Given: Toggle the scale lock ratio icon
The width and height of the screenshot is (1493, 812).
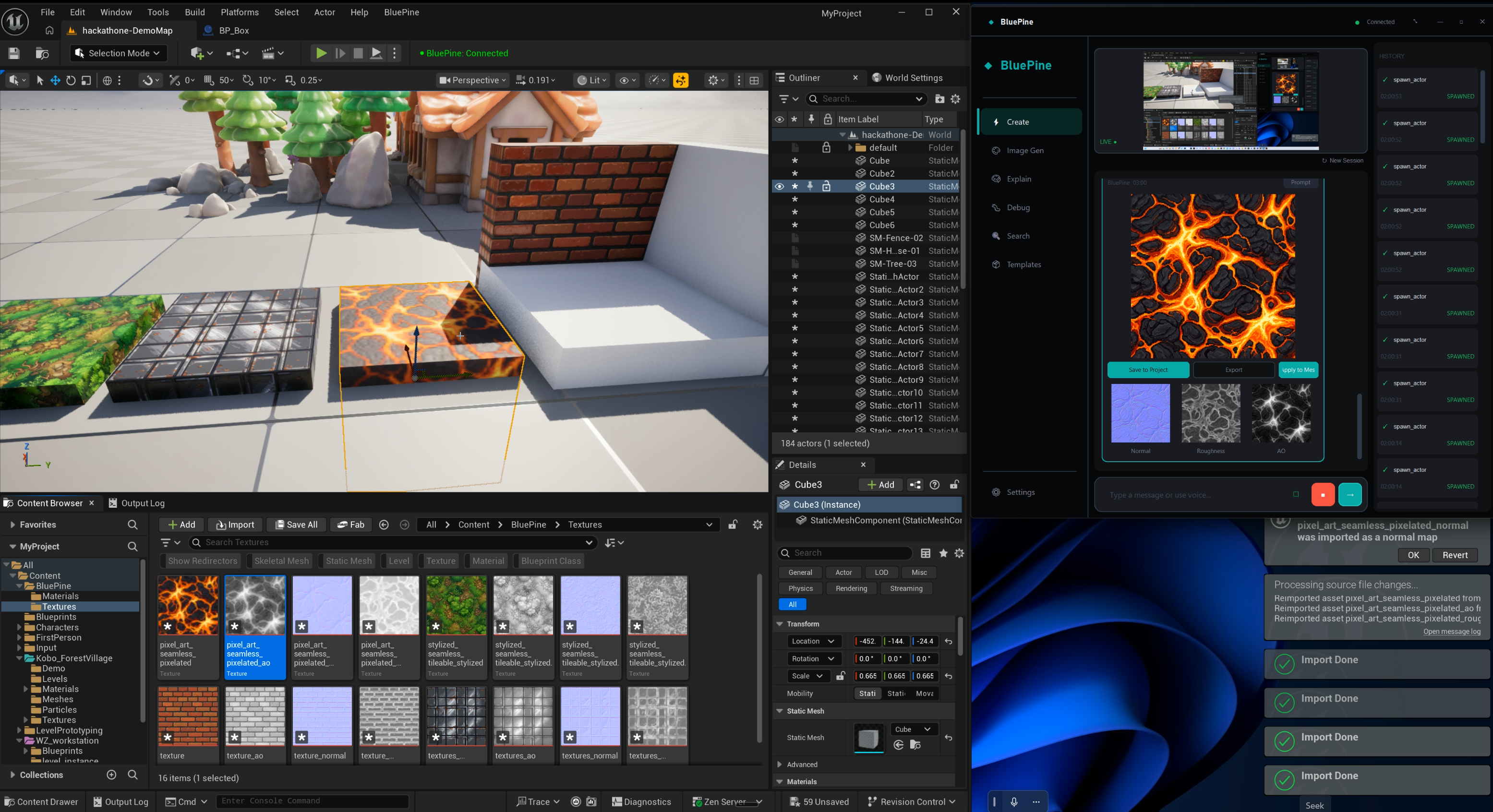Looking at the screenshot, I should pyautogui.click(x=841, y=676).
